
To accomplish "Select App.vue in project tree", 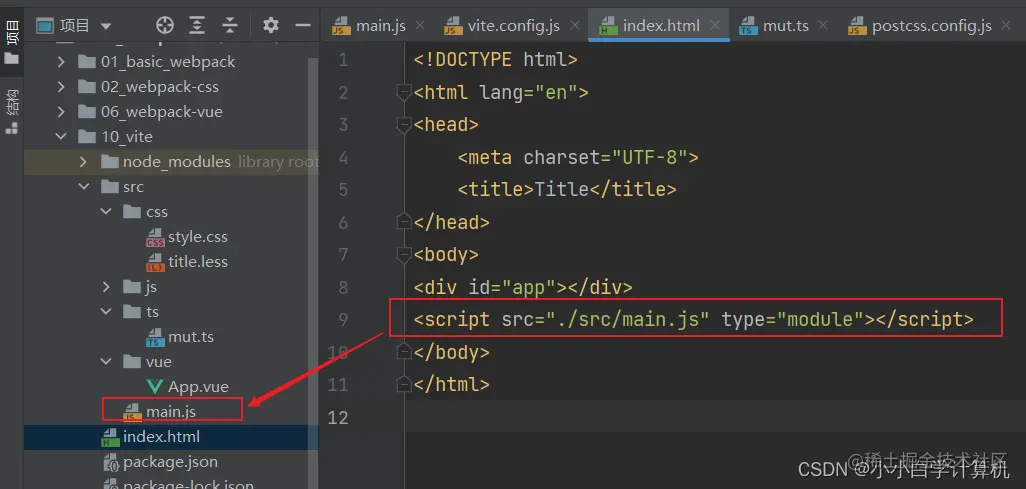I will [198, 387].
